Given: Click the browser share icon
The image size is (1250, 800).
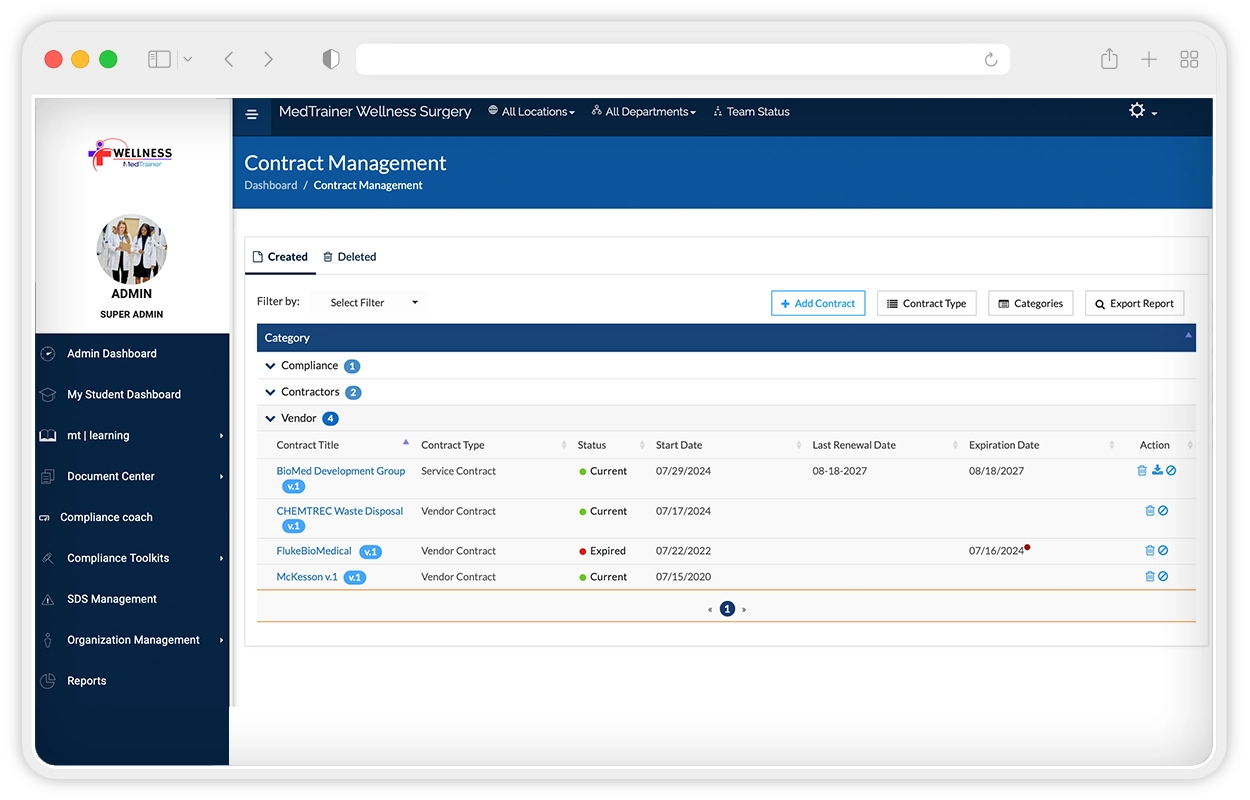Looking at the screenshot, I should point(1109,60).
